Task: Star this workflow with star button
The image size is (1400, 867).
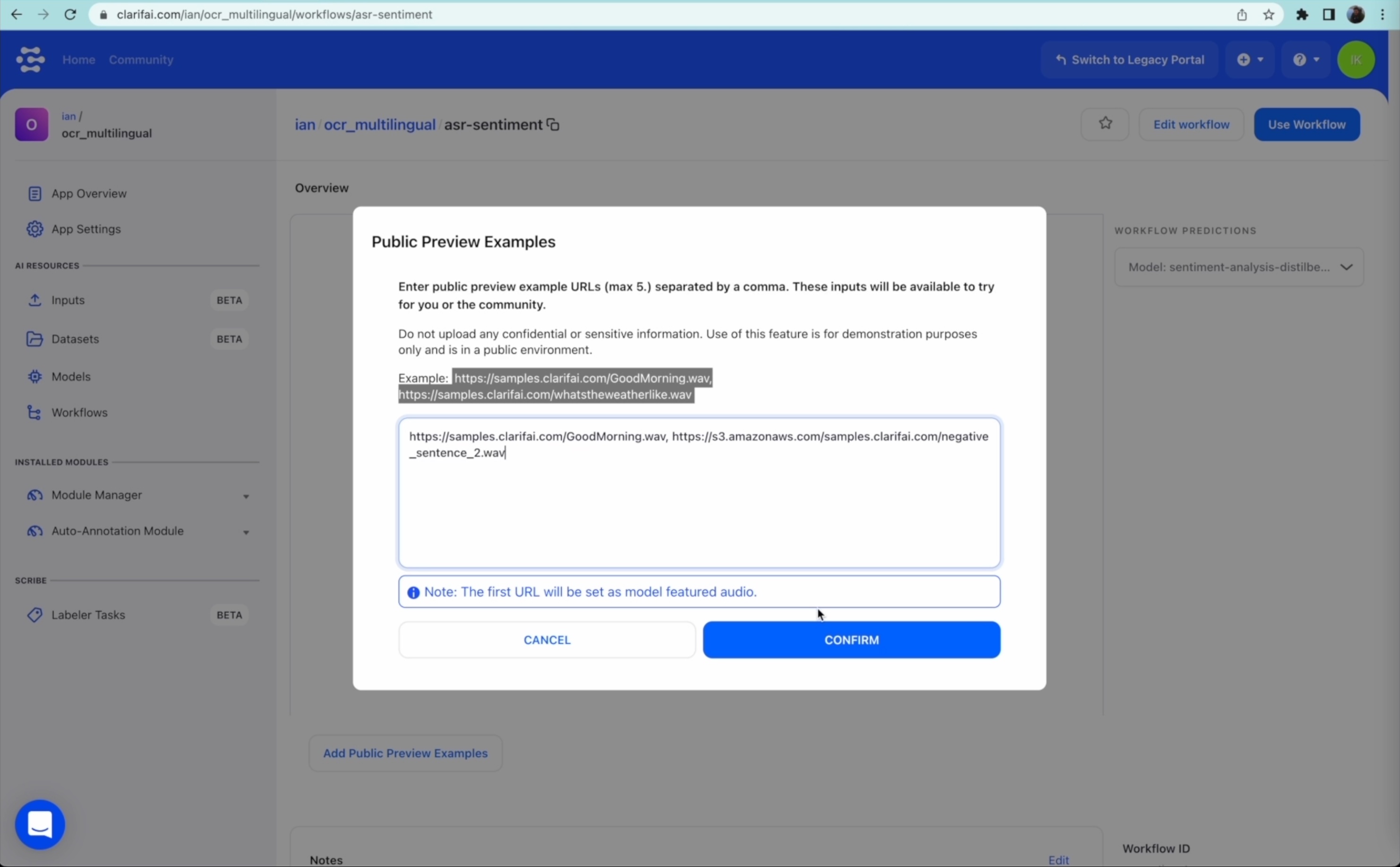Action: coord(1105,124)
